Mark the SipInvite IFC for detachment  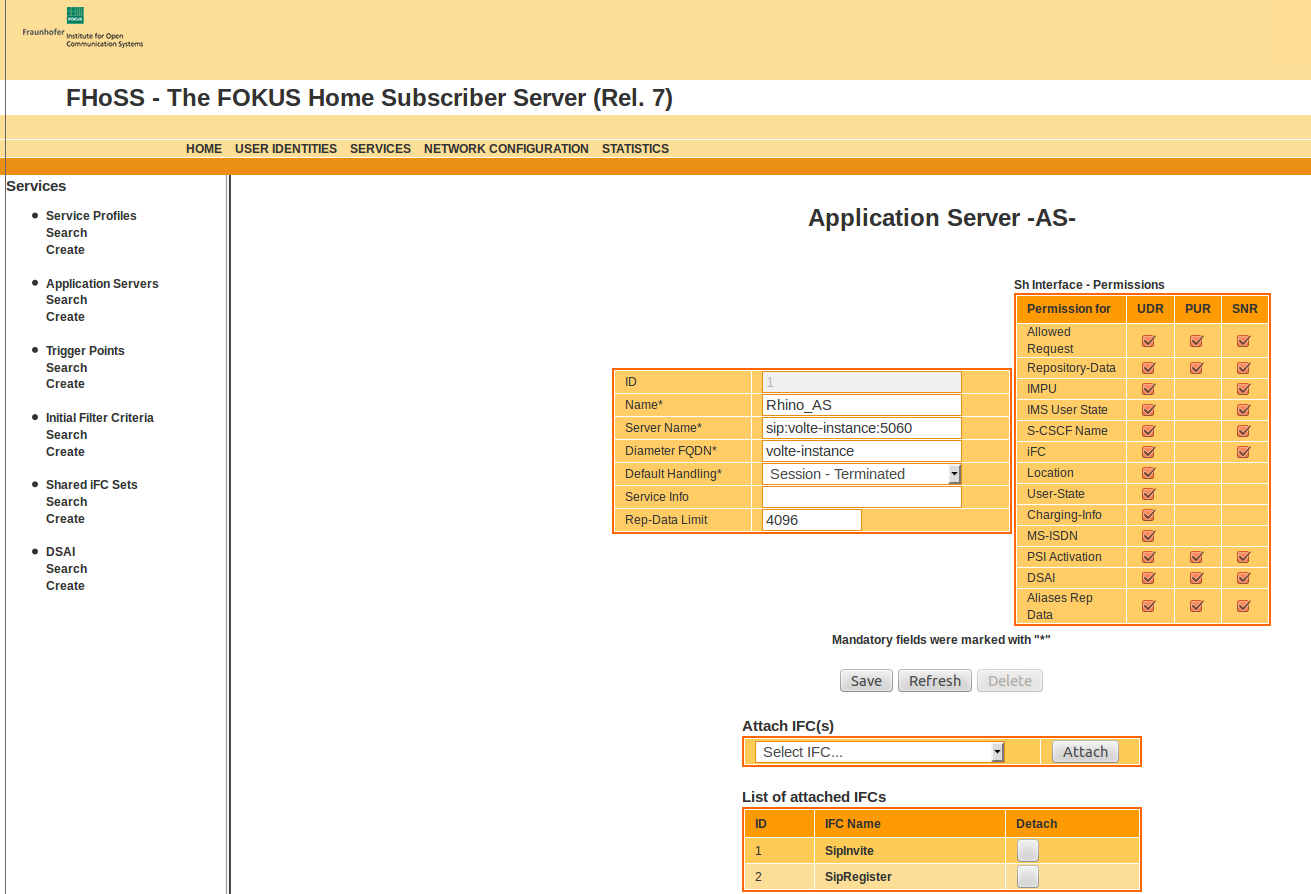point(1027,850)
